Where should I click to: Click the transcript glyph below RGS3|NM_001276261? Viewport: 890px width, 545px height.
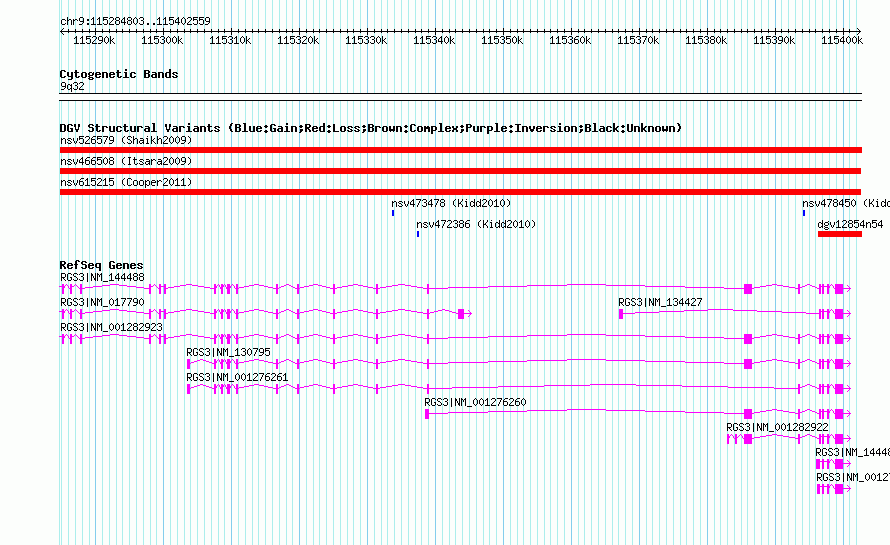click(519, 389)
